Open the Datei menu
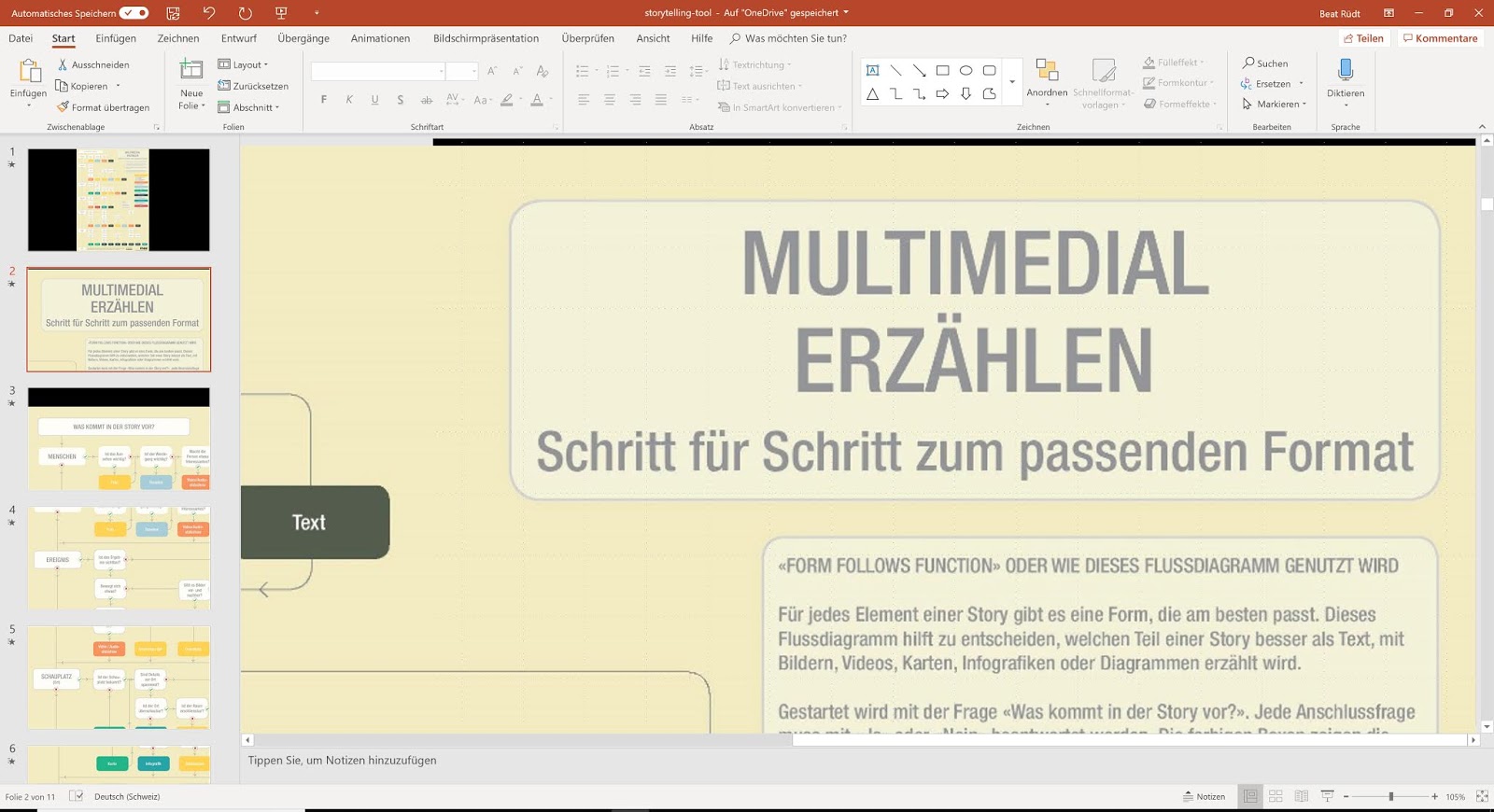Viewport: 1494px width, 812px height. point(21,38)
